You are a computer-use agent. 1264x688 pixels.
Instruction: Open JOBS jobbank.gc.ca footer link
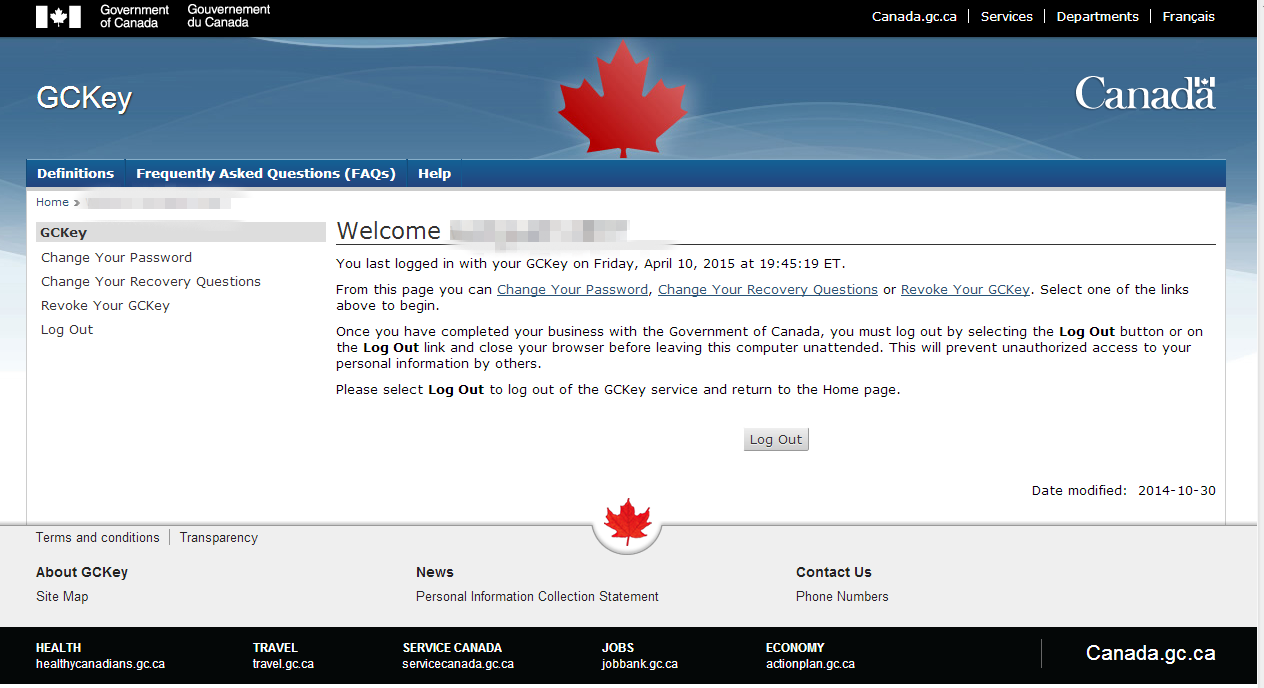(x=640, y=655)
